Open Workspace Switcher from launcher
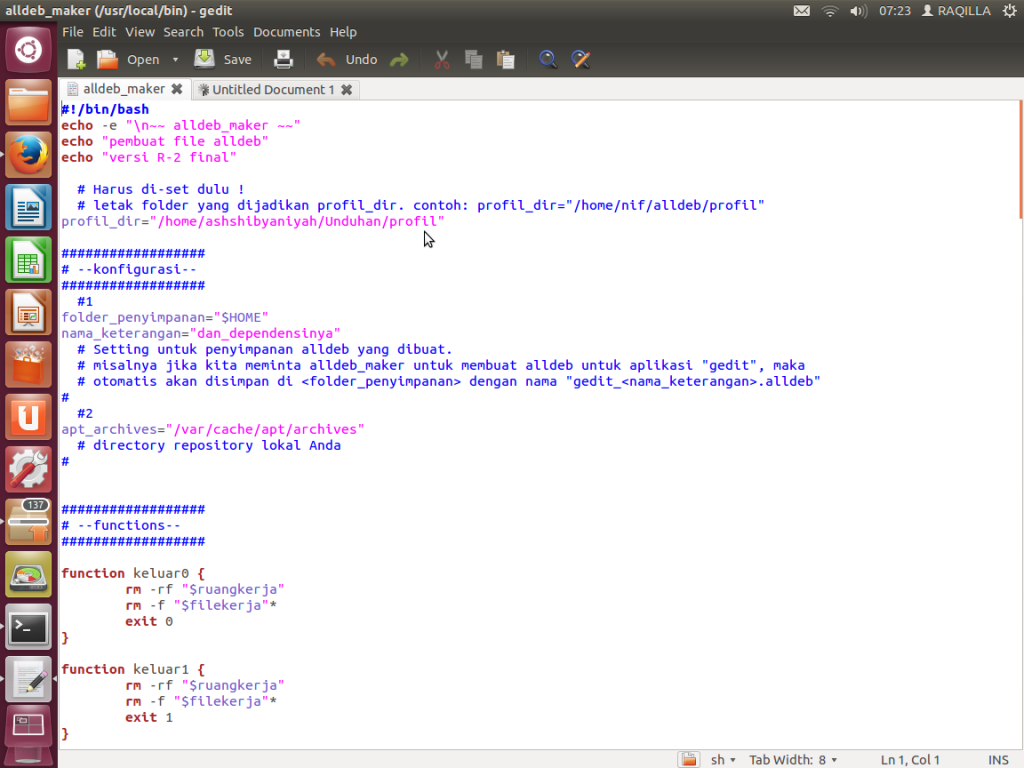This screenshot has width=1024, height=768. 28,726
